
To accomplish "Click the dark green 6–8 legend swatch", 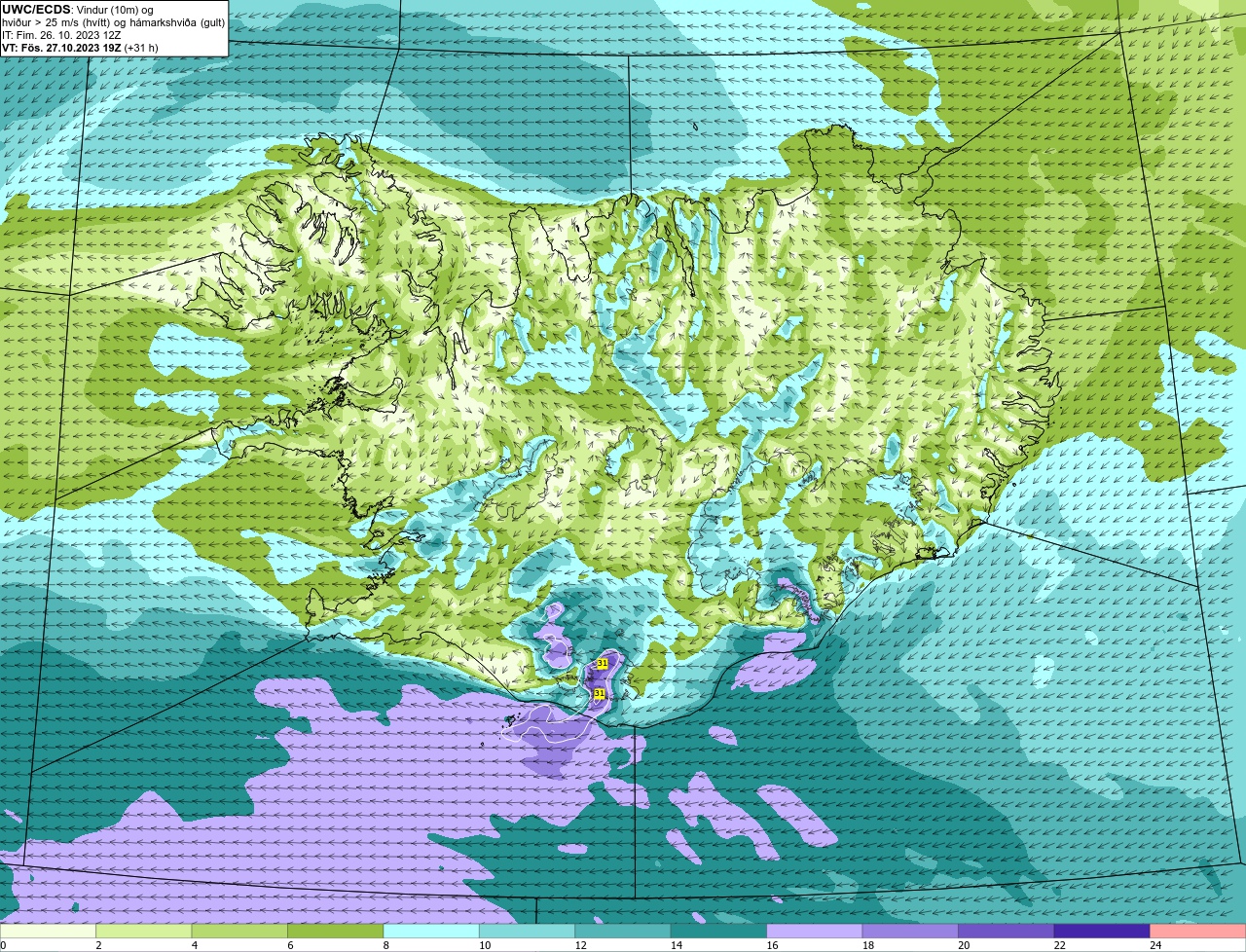I will tap(336, 932).
